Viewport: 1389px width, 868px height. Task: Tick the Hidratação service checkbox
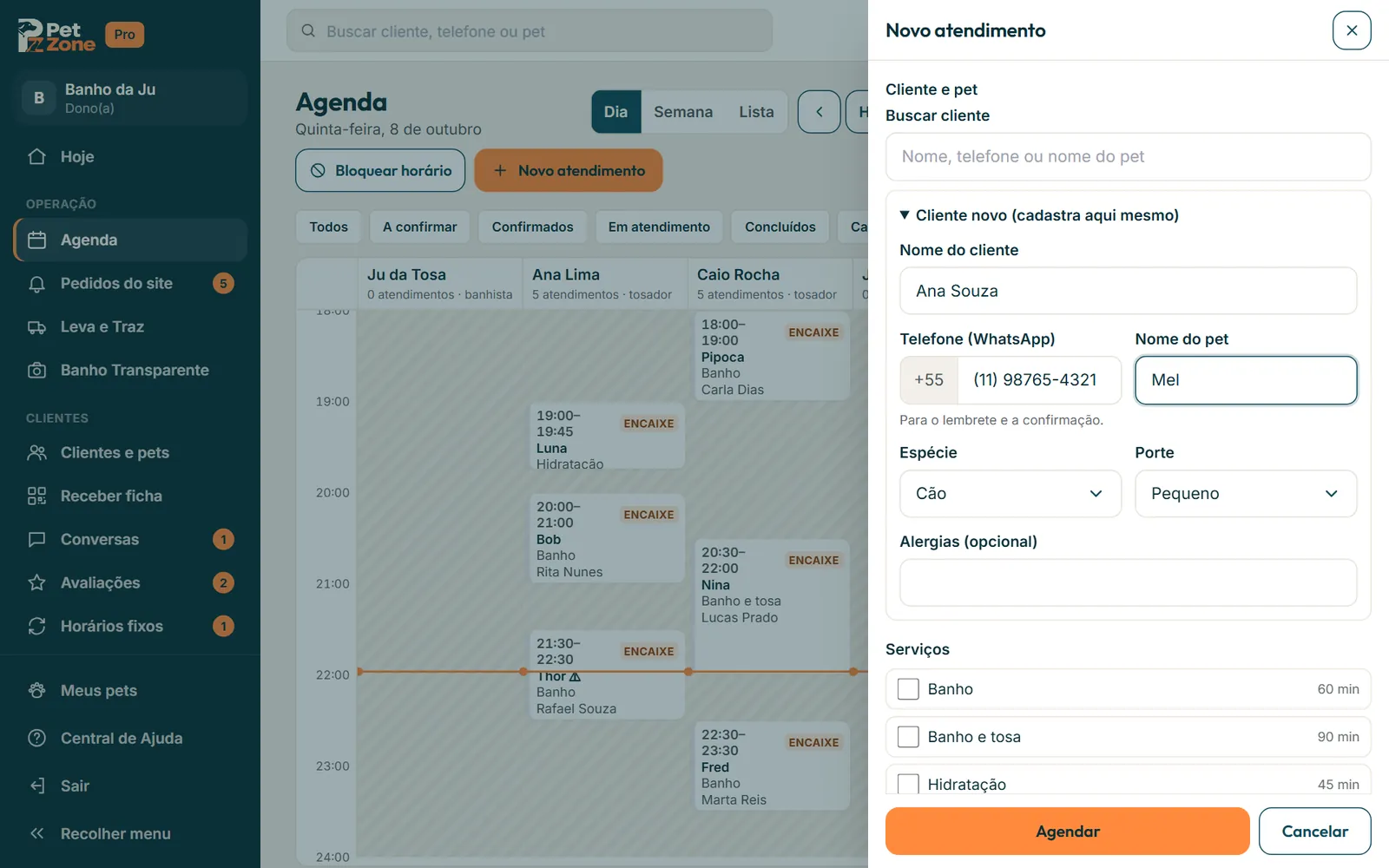coord(908,784)
